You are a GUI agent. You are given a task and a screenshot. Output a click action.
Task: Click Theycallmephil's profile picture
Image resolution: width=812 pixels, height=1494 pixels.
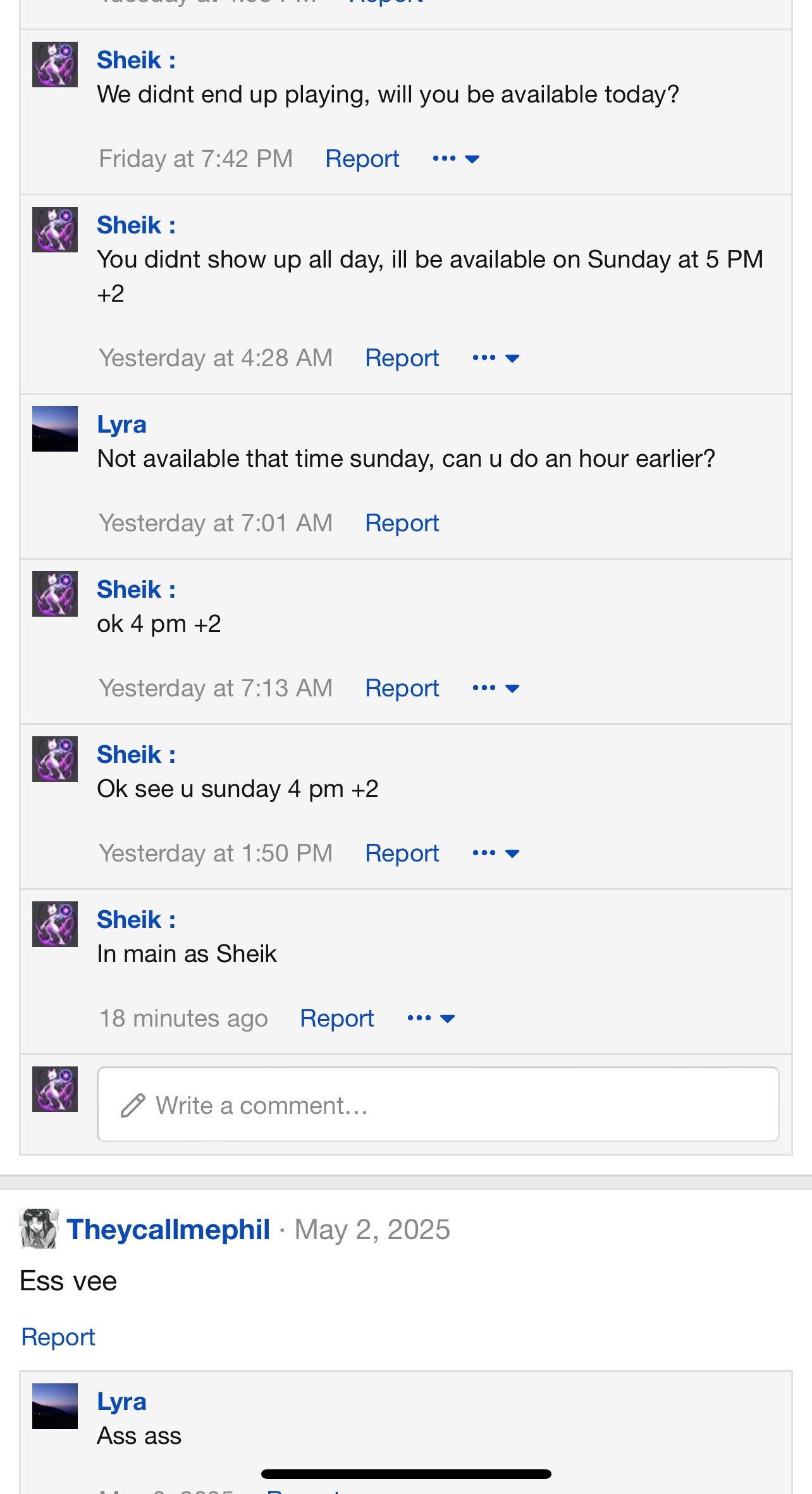[39, 1229]
